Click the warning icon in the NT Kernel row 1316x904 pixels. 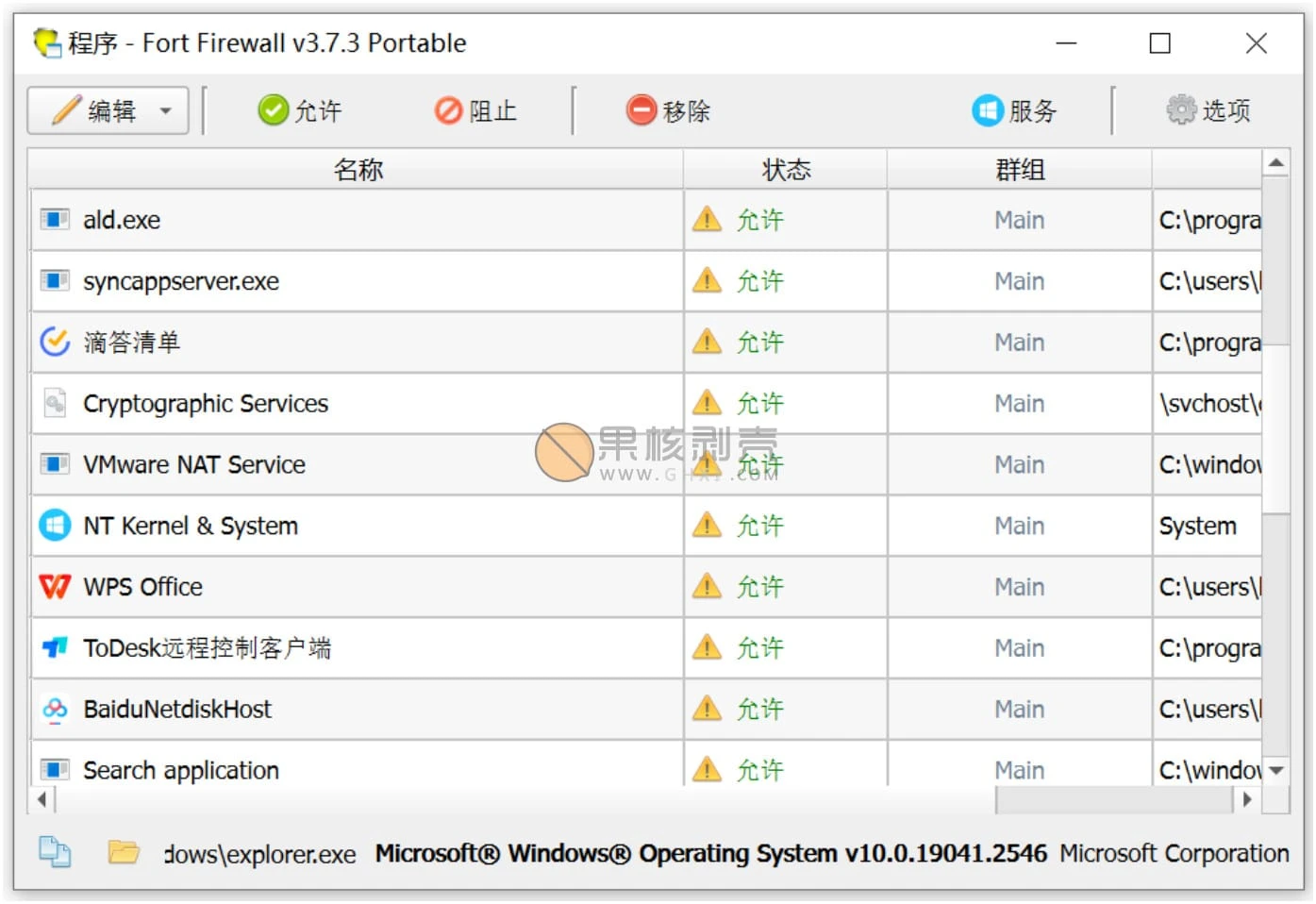pyautogui.click(x=707, y=526)
